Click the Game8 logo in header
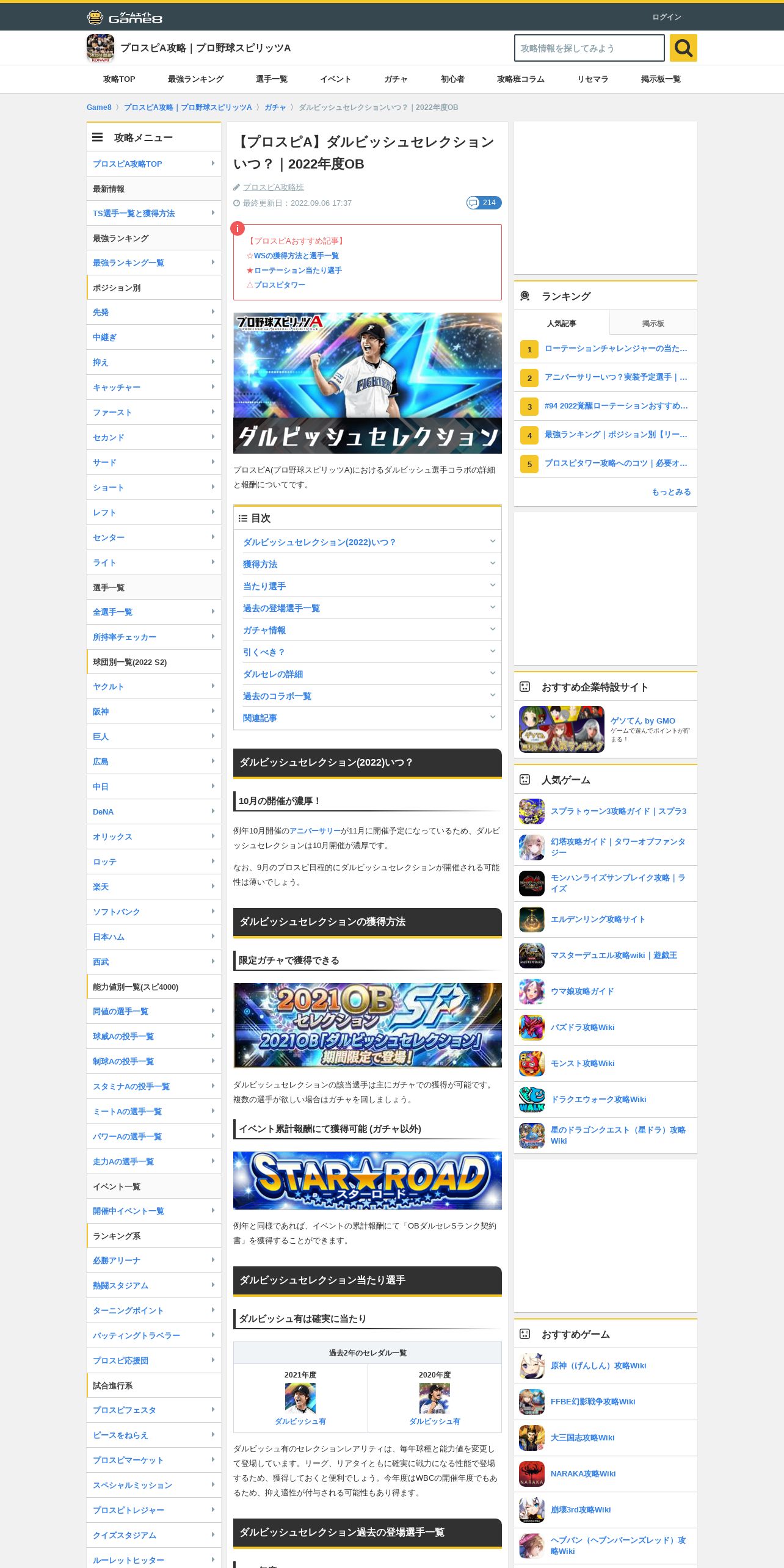Viewport: 784px width, 1568px height. point(125,17)
